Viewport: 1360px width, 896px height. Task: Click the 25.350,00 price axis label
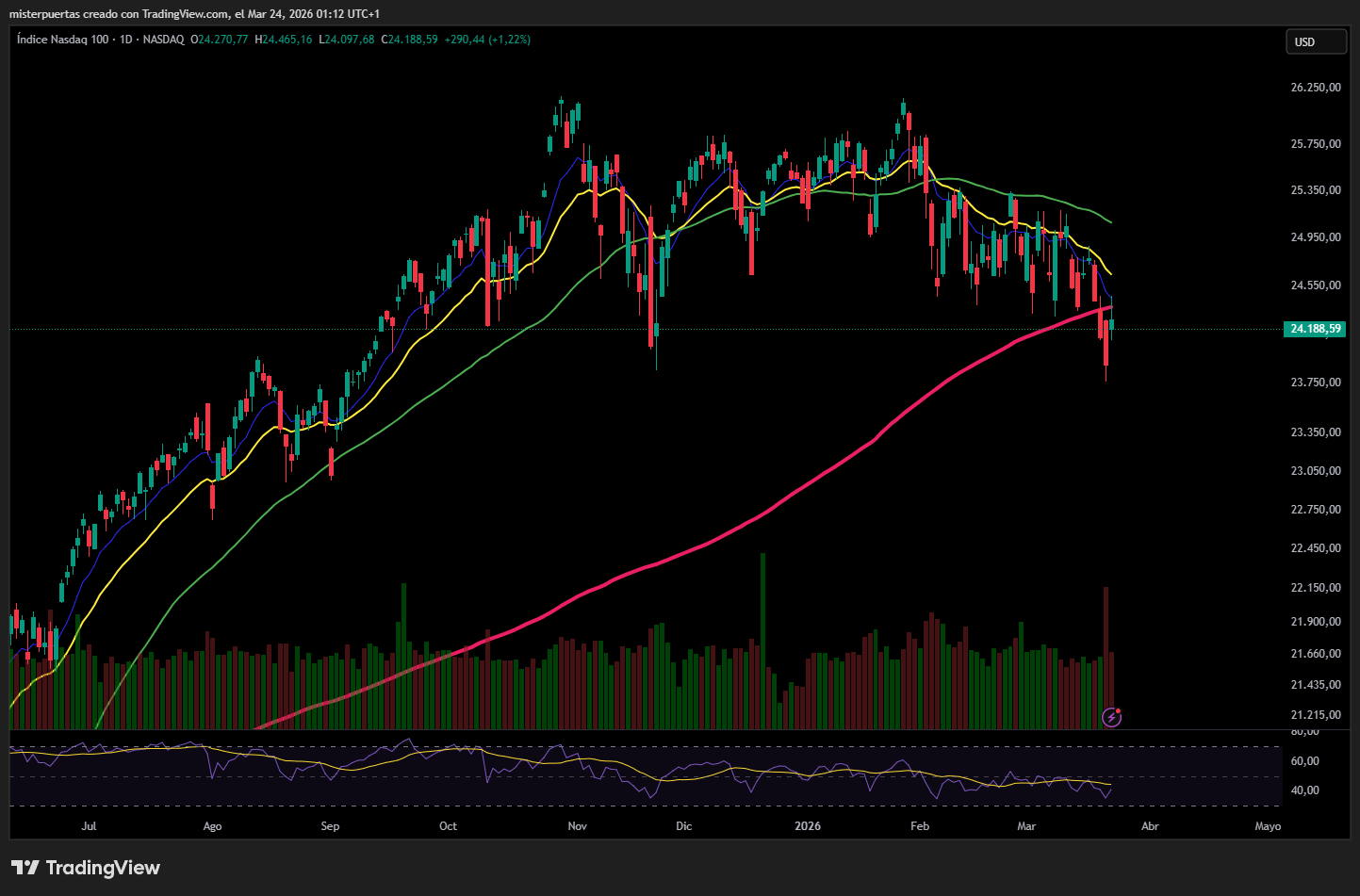pyautogui.click(x=1316, y=190)
